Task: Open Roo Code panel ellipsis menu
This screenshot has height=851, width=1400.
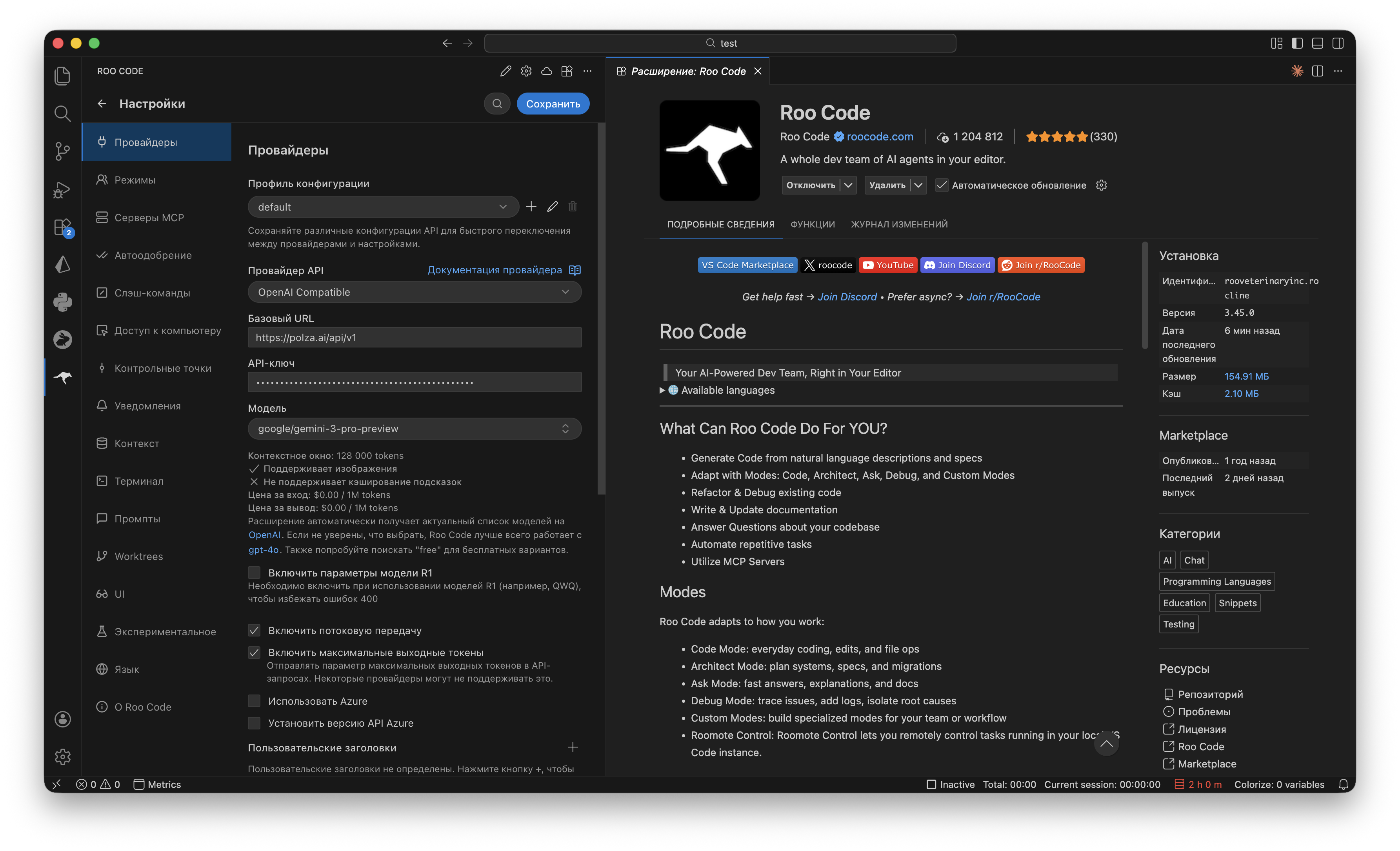Action: [x=587, y=71]
